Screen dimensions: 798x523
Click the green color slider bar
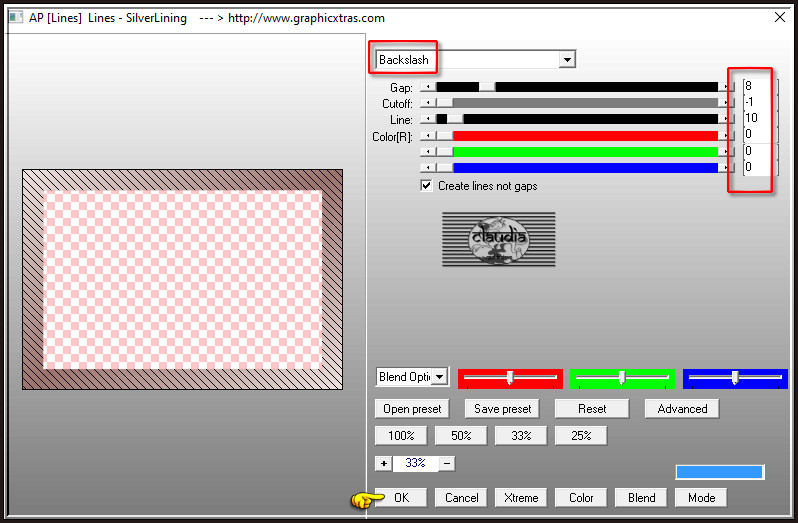pos(585,152)
